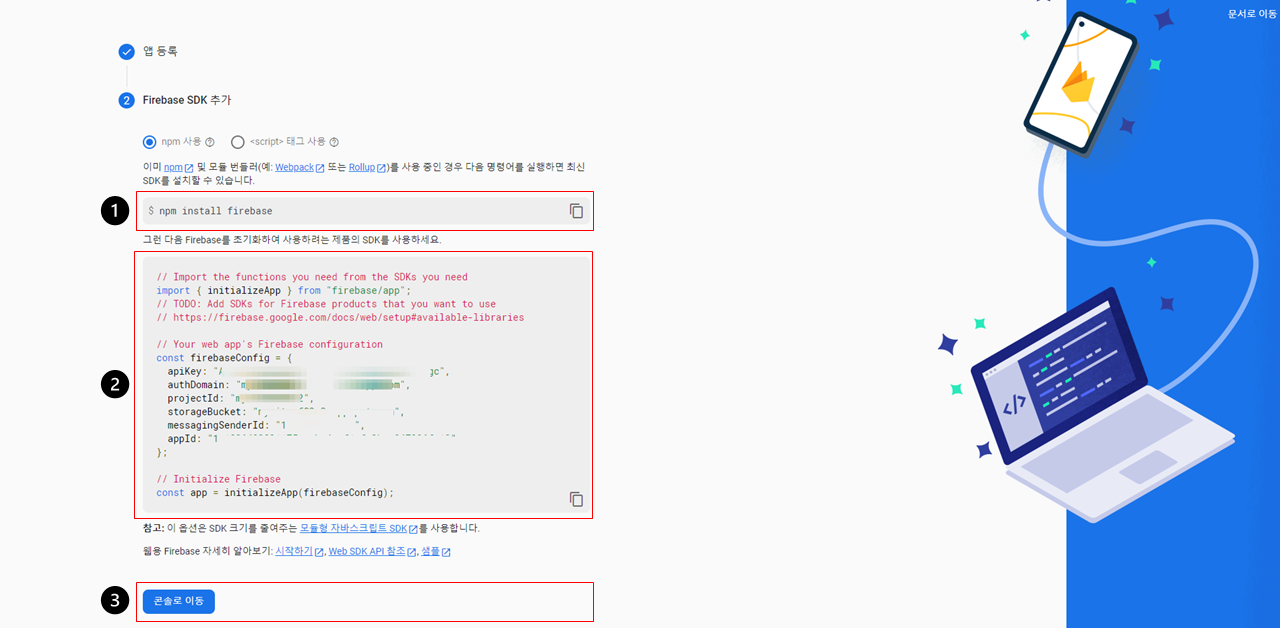The width and height of the screenshot is (1280, 628).
Task: Click the completed 앱 등록 step checkmark
Action: point(126,52)
